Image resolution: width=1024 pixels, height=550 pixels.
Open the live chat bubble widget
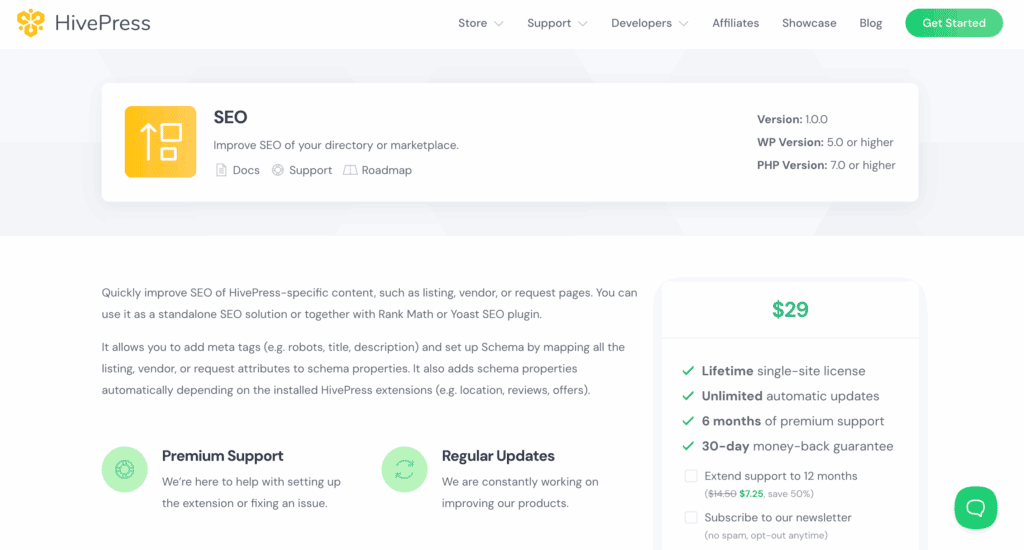coord(976,508)
